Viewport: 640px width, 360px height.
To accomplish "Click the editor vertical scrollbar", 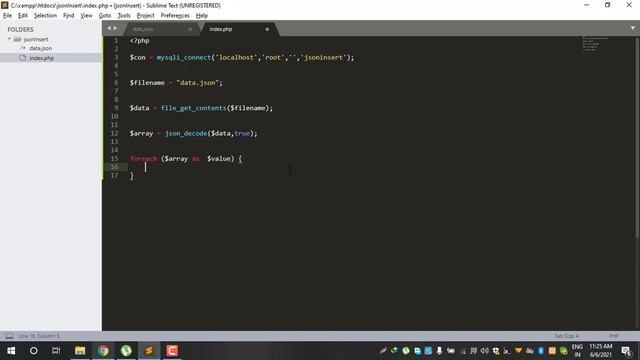I will click(x=637, y=137).
